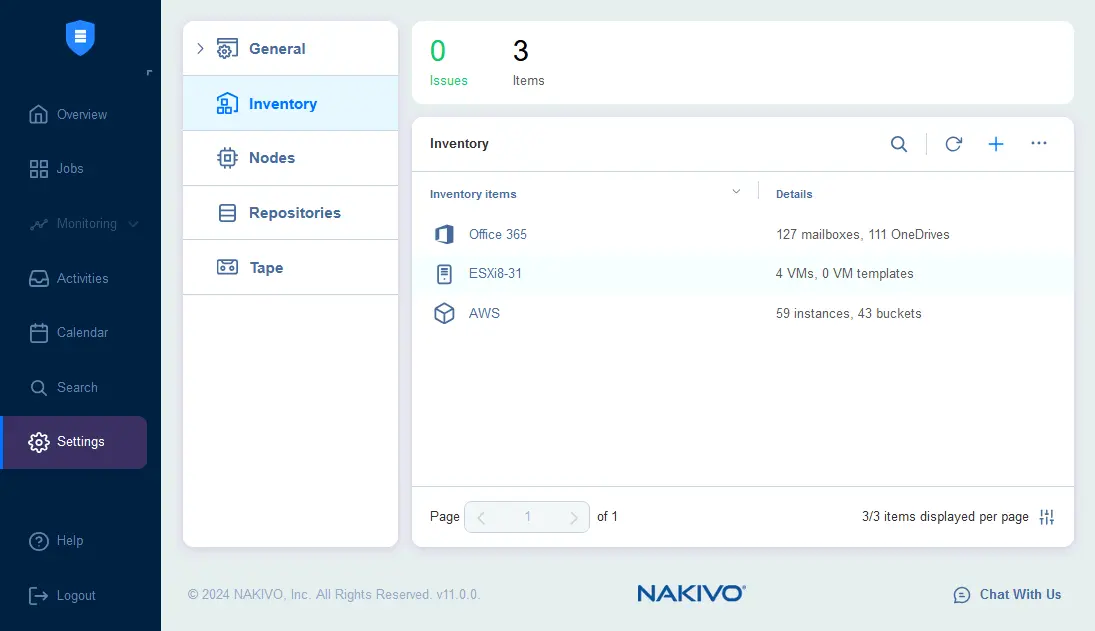Click the Tape cassette icon
This screenshot has height=631, width=1095.
coord(227,267)
